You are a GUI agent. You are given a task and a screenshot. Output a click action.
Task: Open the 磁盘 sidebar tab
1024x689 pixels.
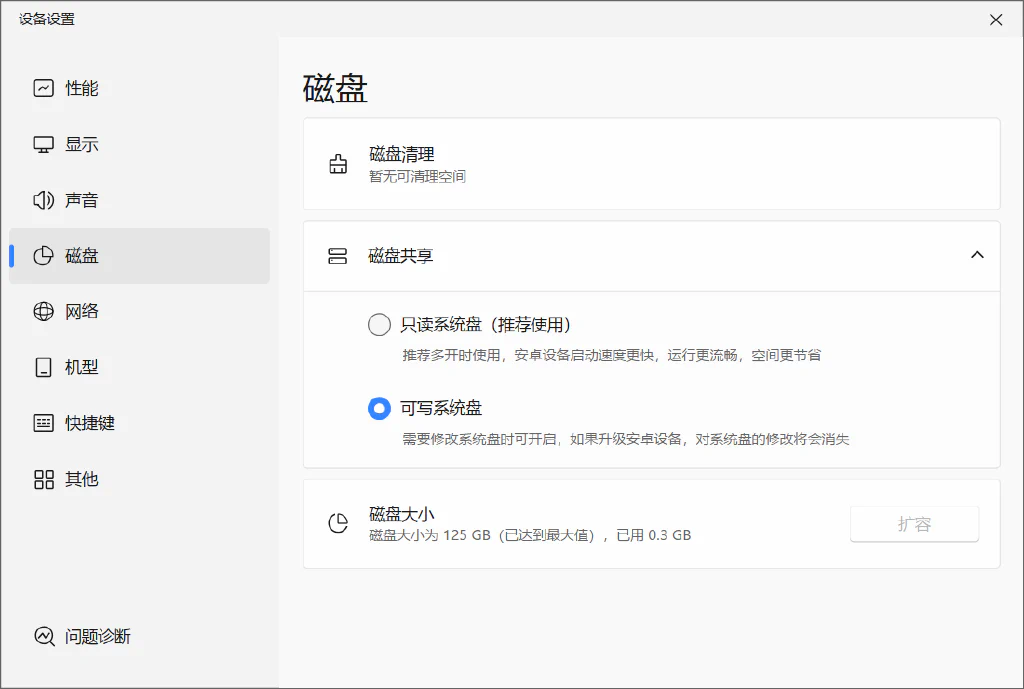tap(139, 256)
